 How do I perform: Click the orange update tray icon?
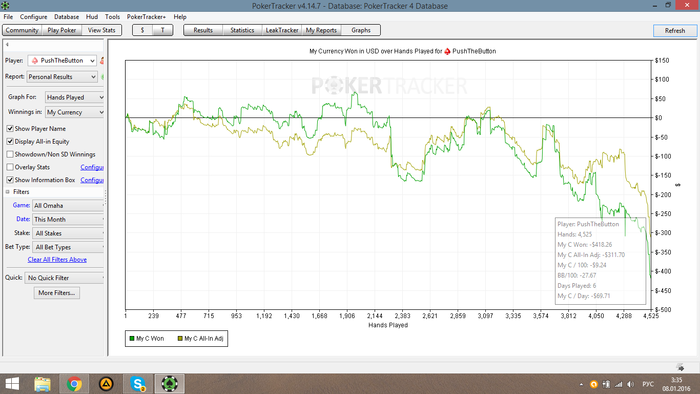point(594,384)
